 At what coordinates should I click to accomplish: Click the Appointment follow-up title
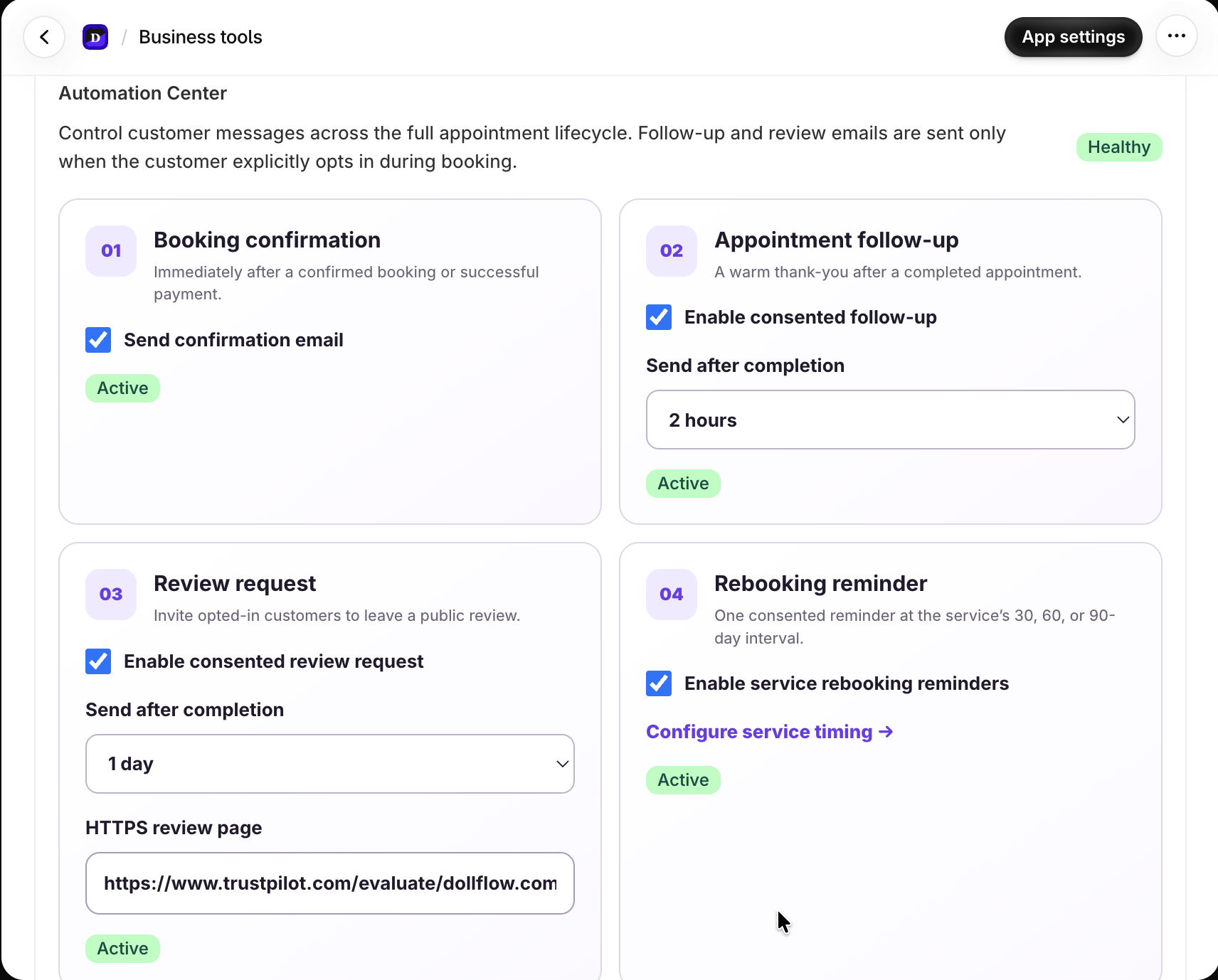click(x=836, y=240)
